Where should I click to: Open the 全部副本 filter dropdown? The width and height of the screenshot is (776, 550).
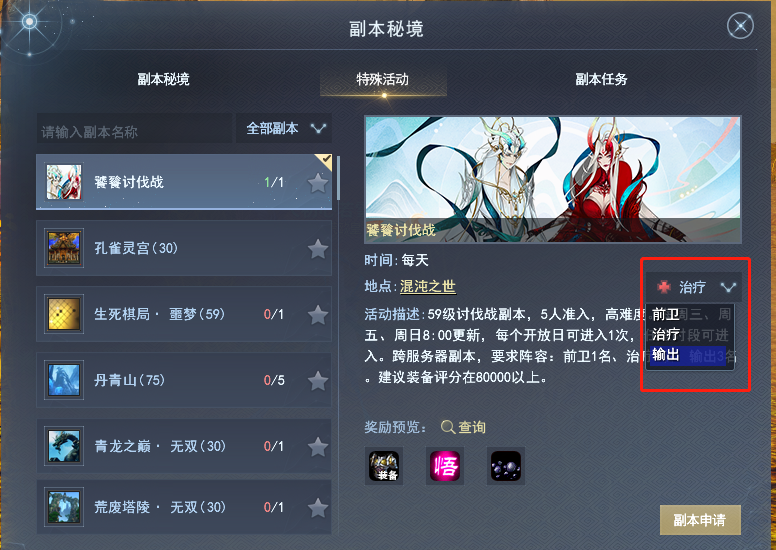[x=284, y=129]
